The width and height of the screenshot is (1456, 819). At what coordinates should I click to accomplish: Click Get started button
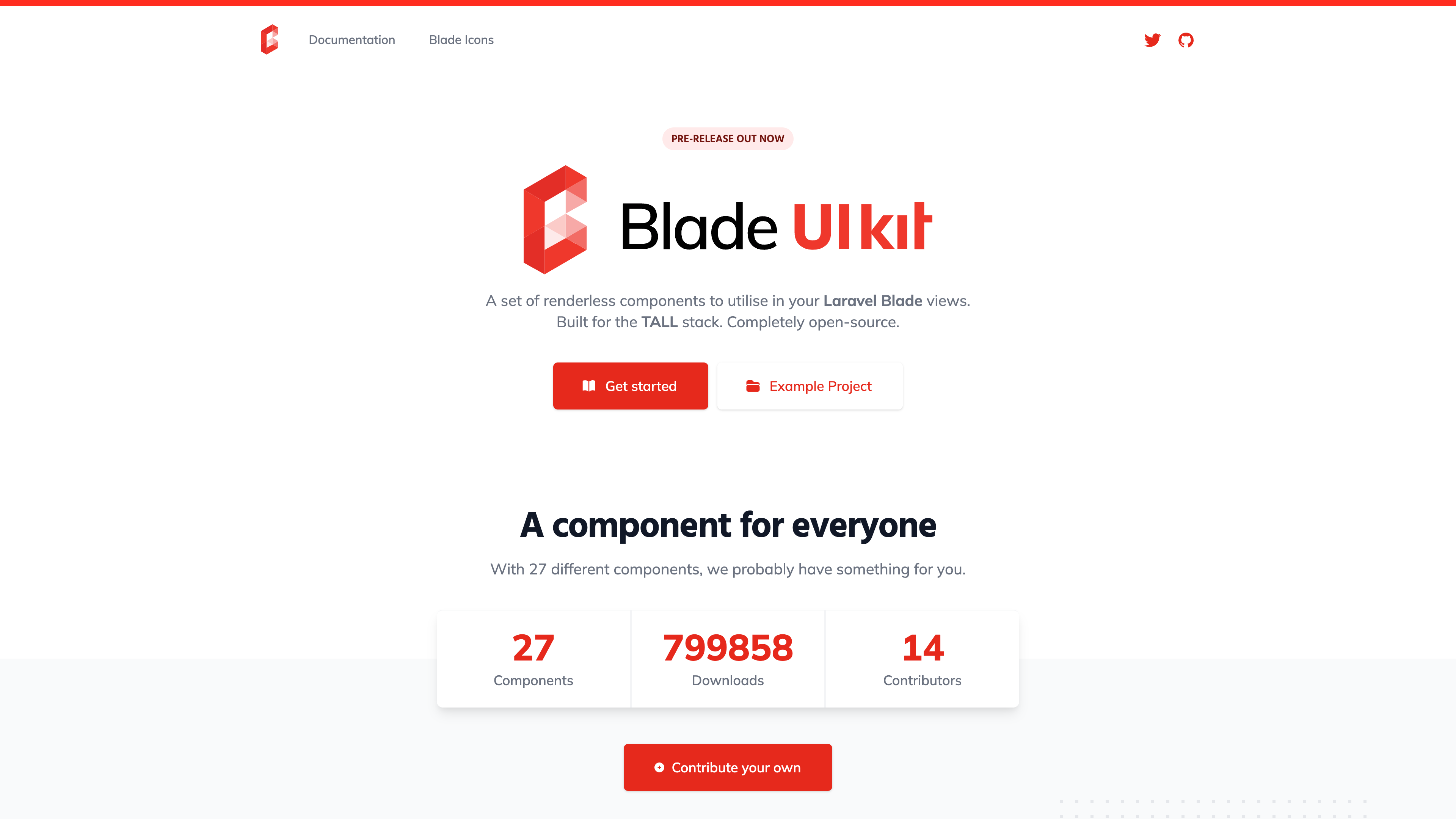coord(630,386)
